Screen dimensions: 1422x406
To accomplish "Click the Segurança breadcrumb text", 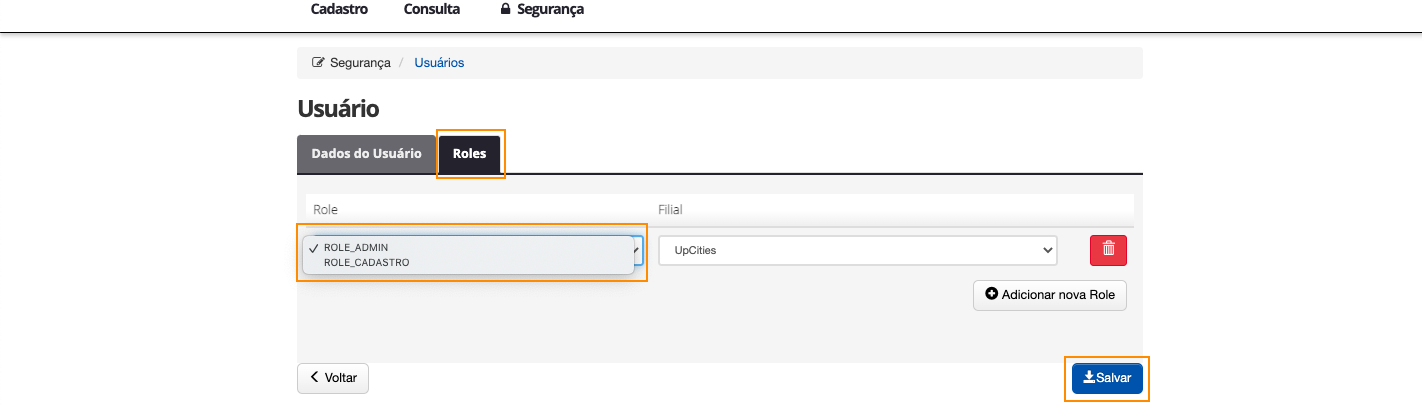I will point(360,62).
